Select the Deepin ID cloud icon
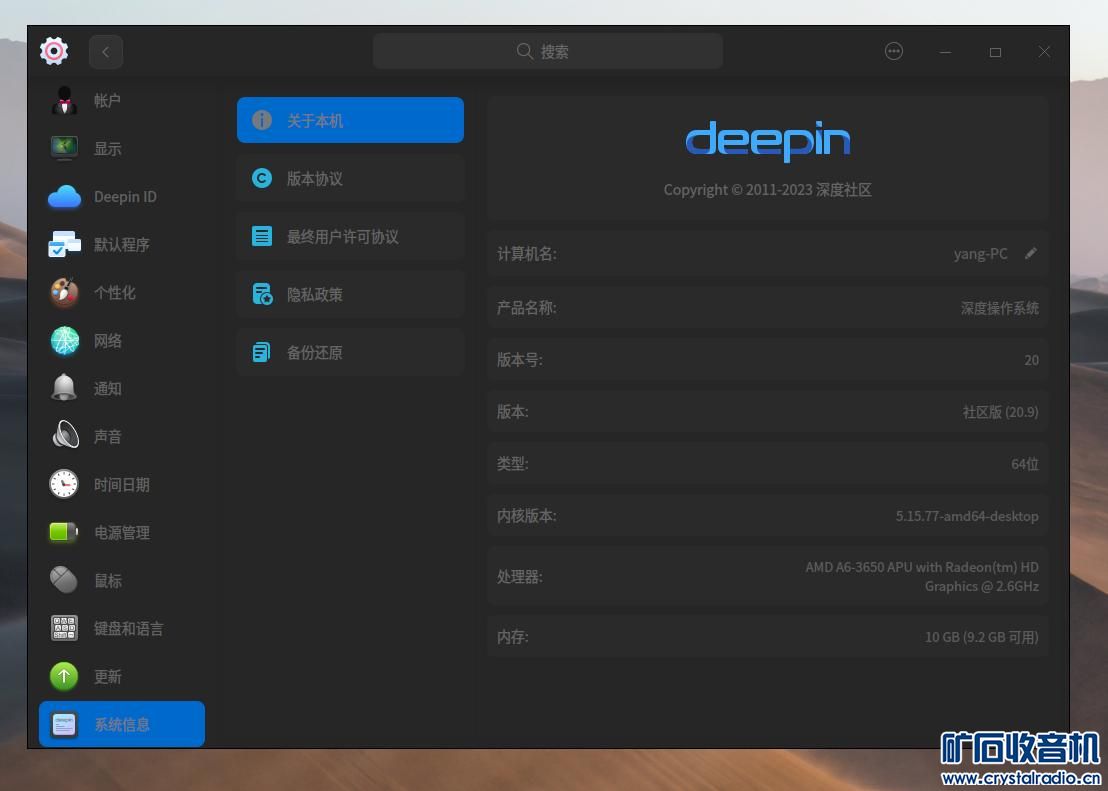The height and width of the screenshot is (791, 1108). point(64,197)
